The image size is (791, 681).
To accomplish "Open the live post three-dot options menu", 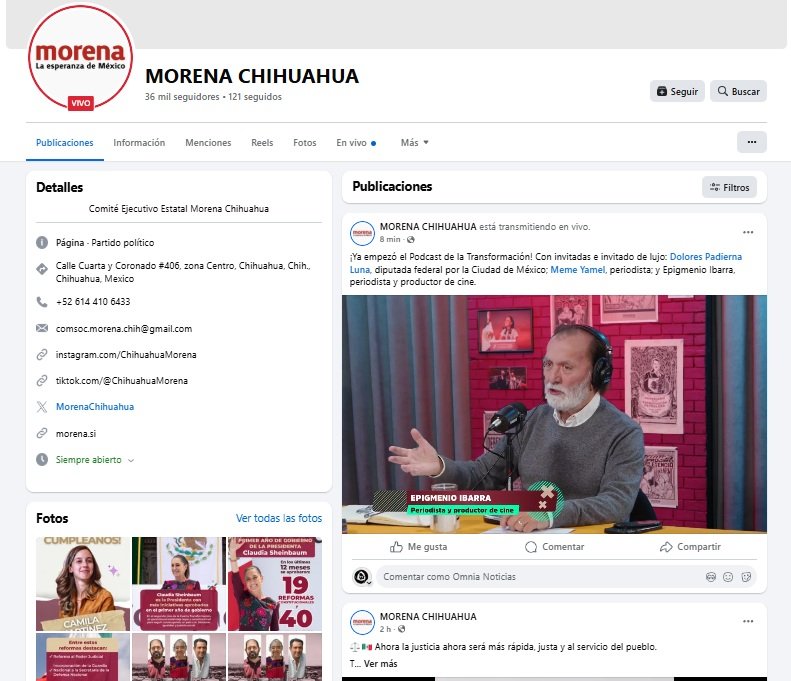I will (x=747, y=232).
